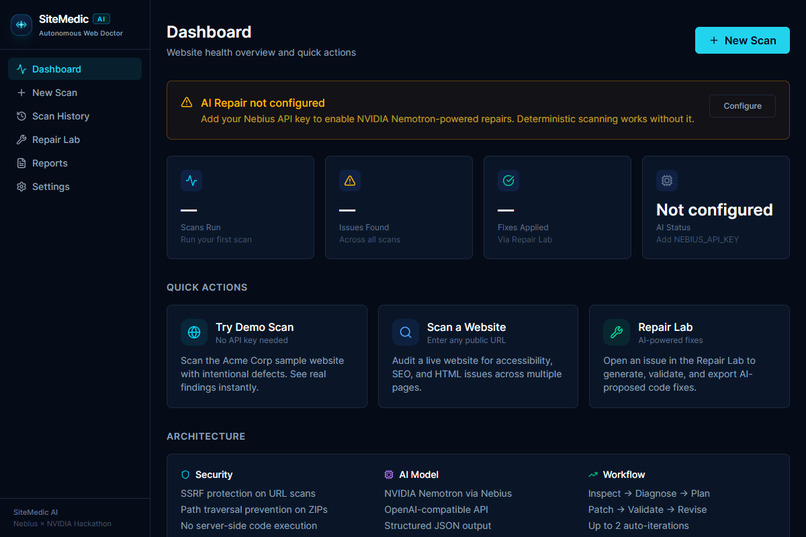Click the magnifier icon on Scan a Website
This screenshot has height=537, width=806.
[x=406, y=332]
